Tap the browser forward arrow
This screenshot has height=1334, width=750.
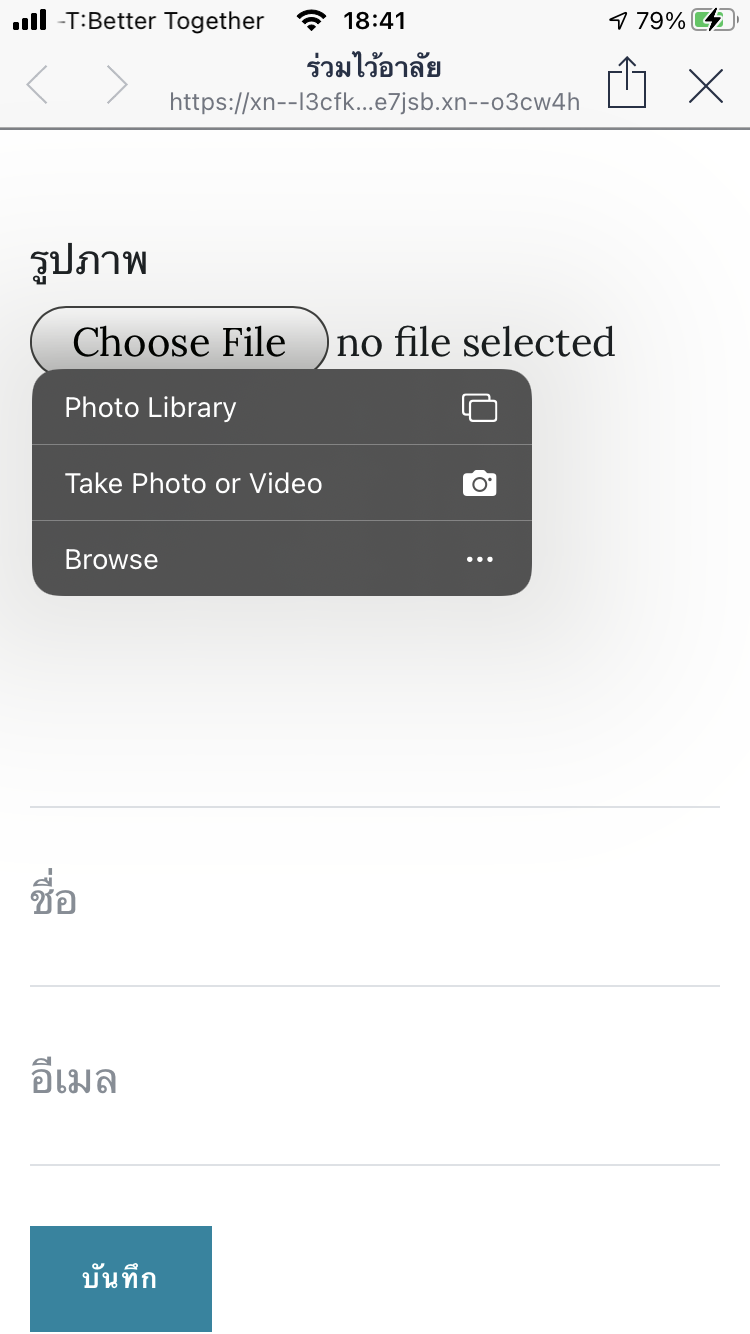tap(117, 85)
